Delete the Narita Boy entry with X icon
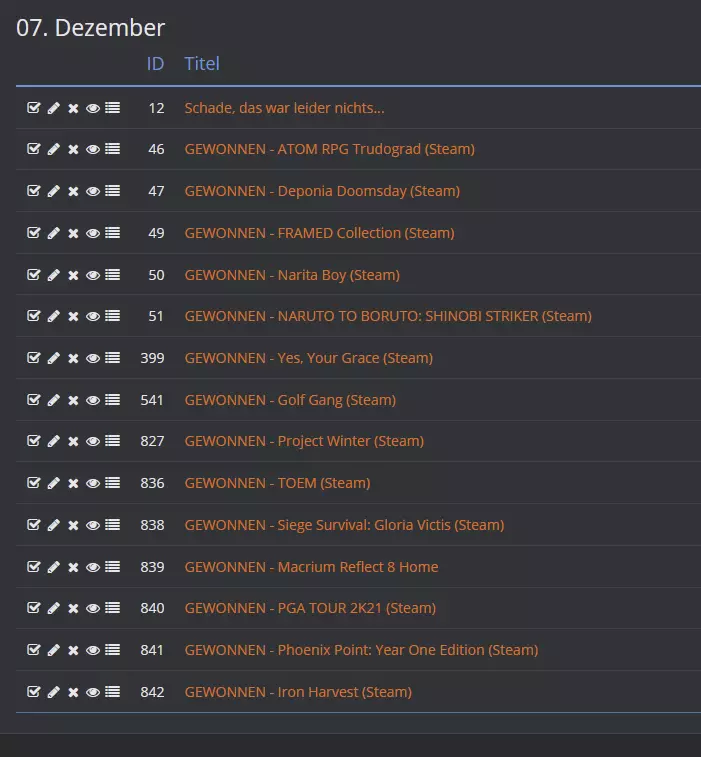 click(73, 275)
